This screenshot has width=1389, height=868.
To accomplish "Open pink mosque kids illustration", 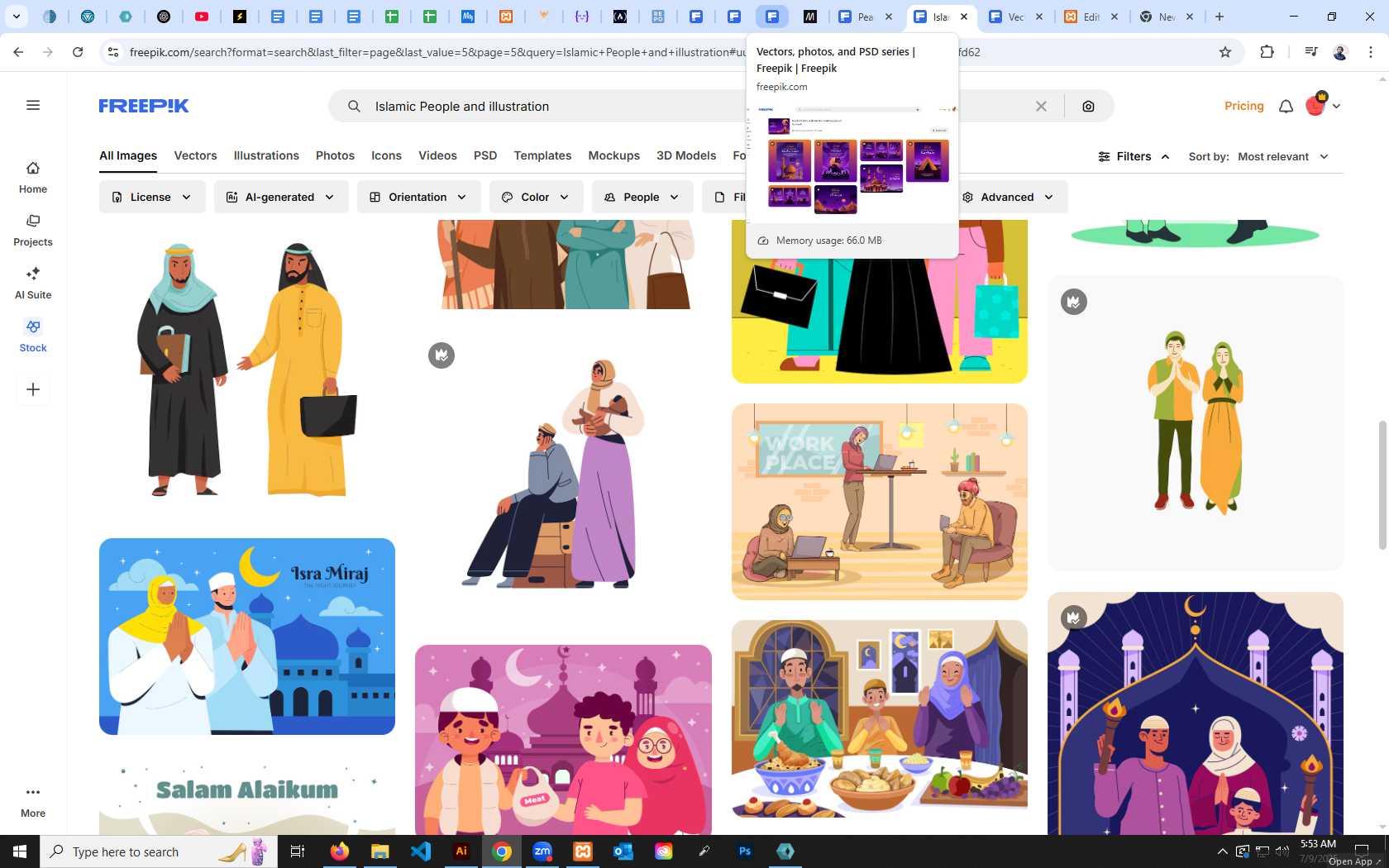I will (x=563, y=740).
